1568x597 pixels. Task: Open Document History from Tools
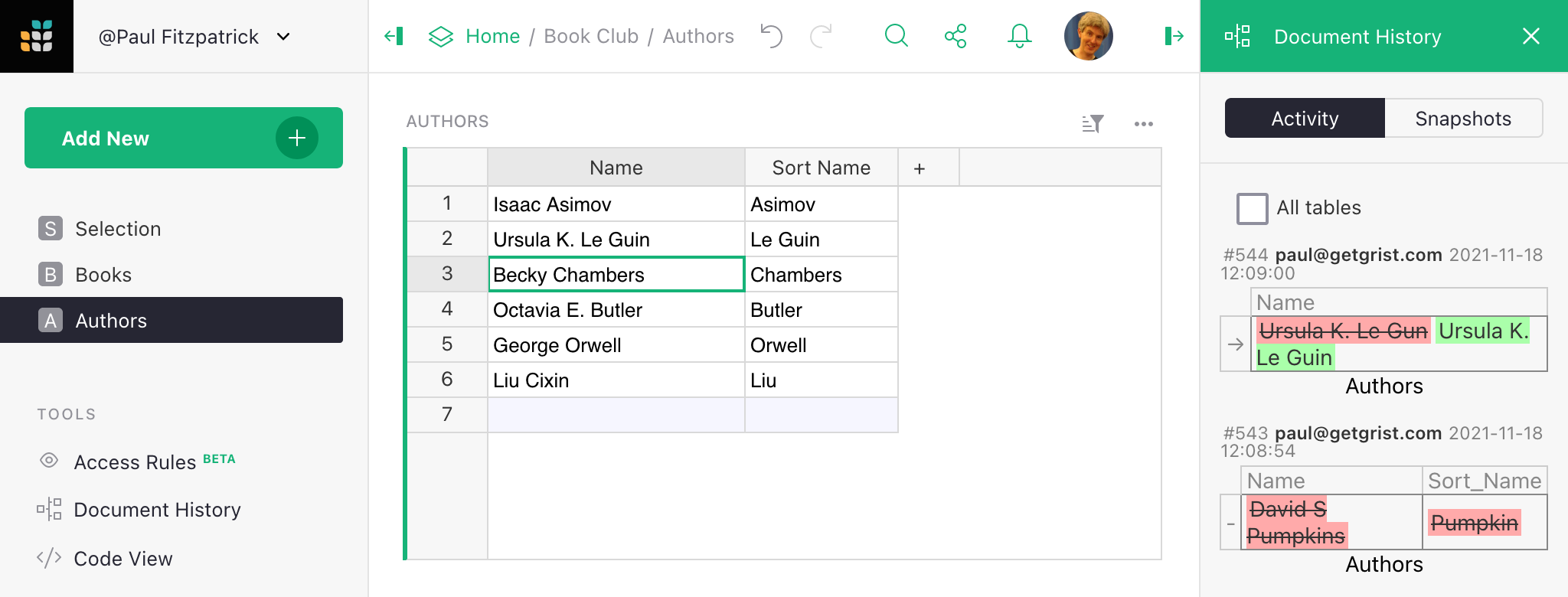157,510
